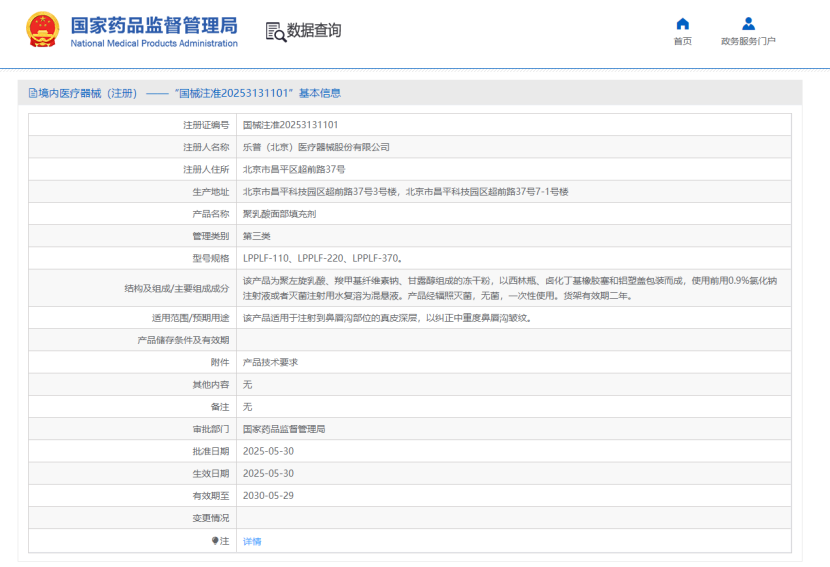The image size is (830, 567).
Task: Click the 批准日期 value 2025-05-30
Action: [x=268, y=451]
